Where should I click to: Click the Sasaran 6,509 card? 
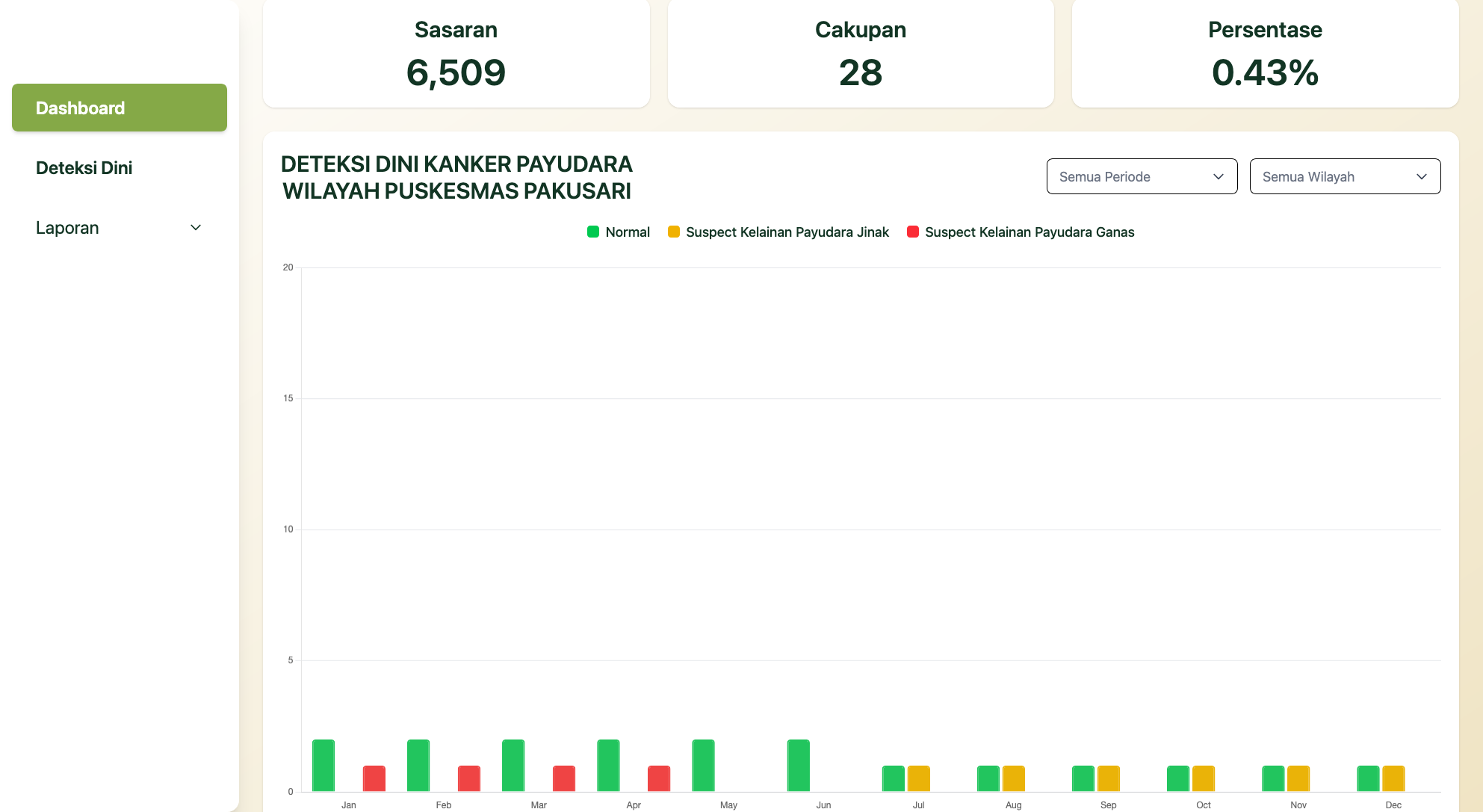coord(456,54)
